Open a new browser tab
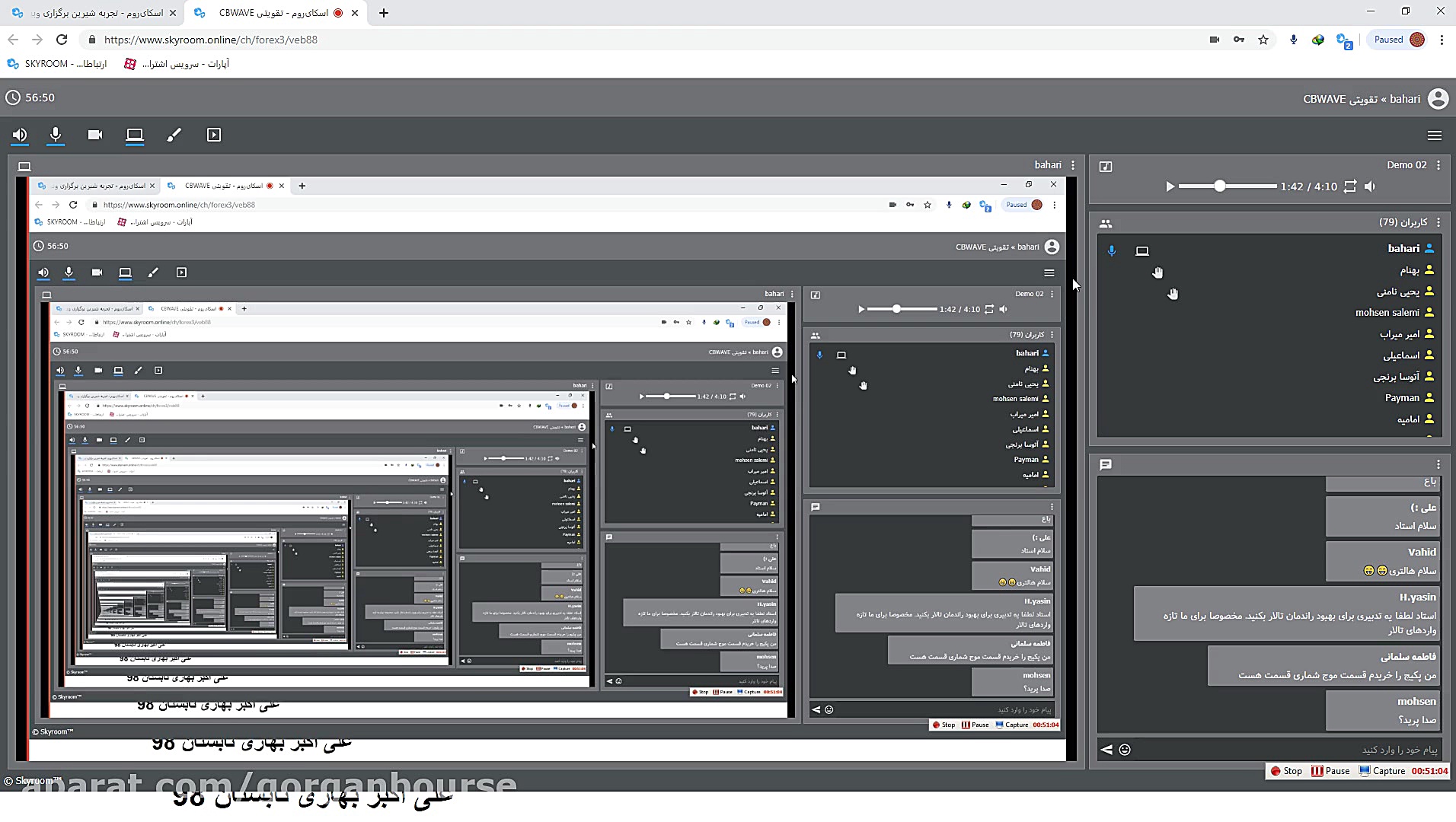The height and width of the screenshot is (822, 1456). [x=384, y=13]
